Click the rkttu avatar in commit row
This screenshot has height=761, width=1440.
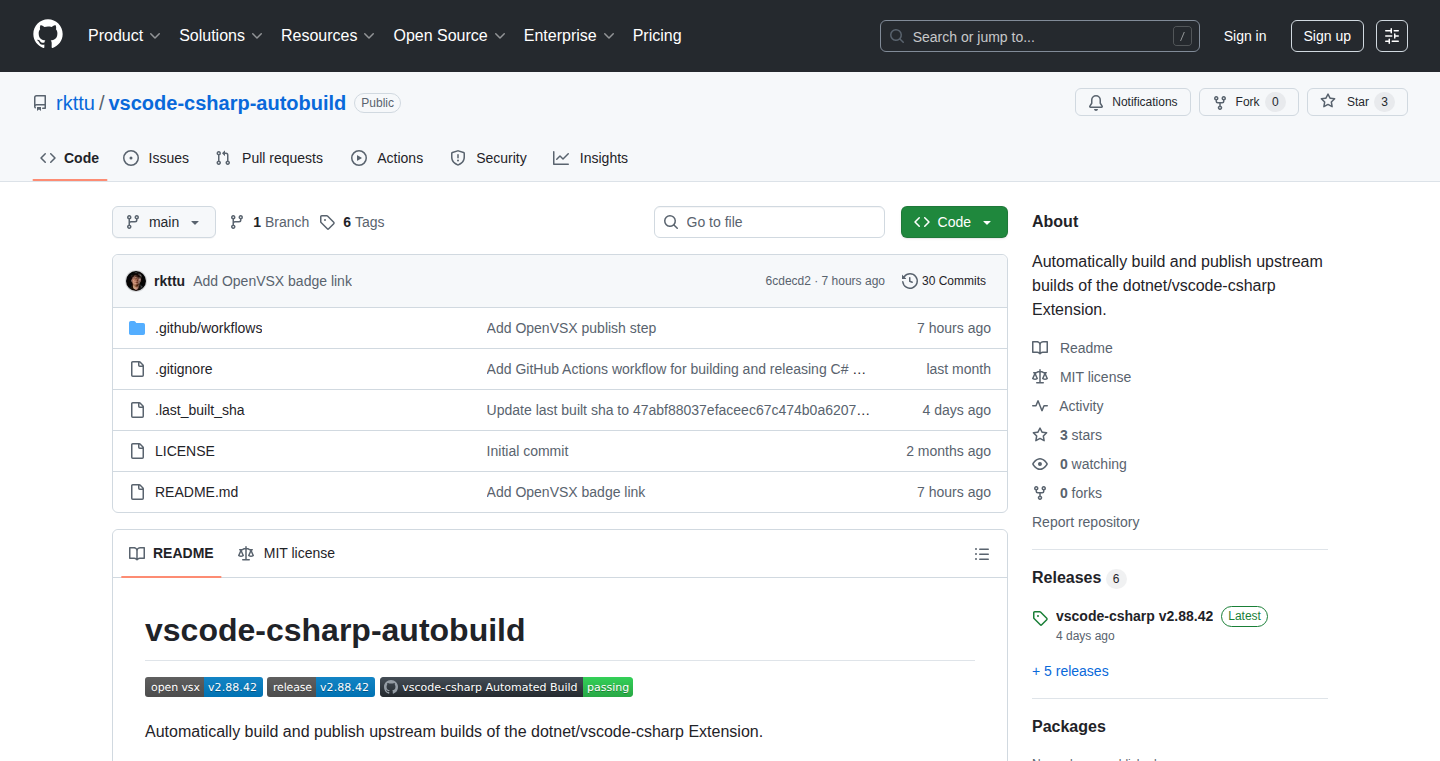point(136,281)
